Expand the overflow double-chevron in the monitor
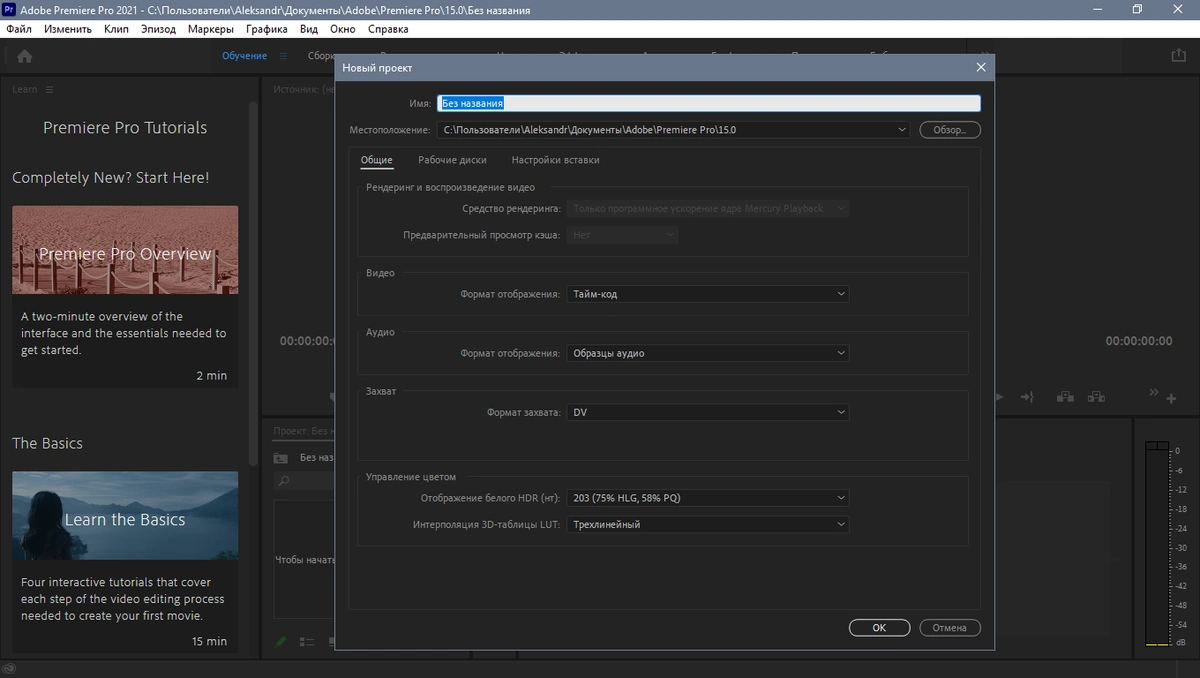The height and width of the screenshot is (678, 1200). [x=1154, y=392]
